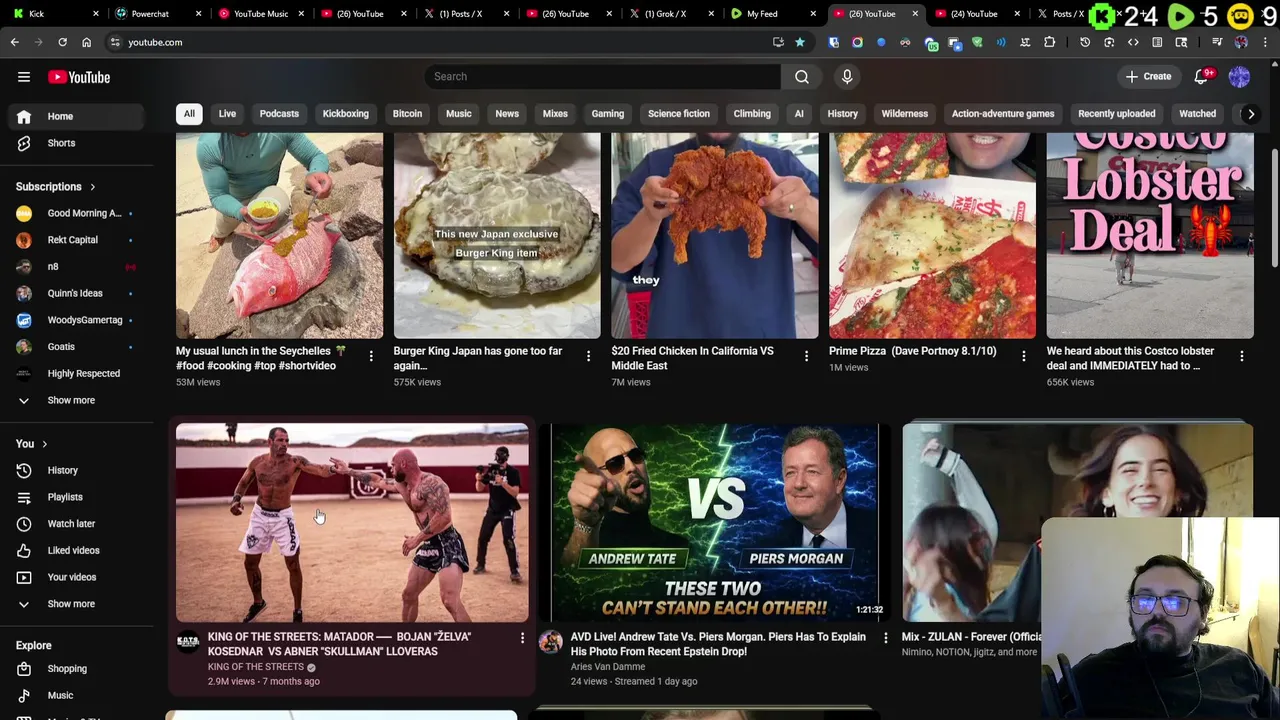Switch to the YouTube Music browser tab

(x=260, y=14)
